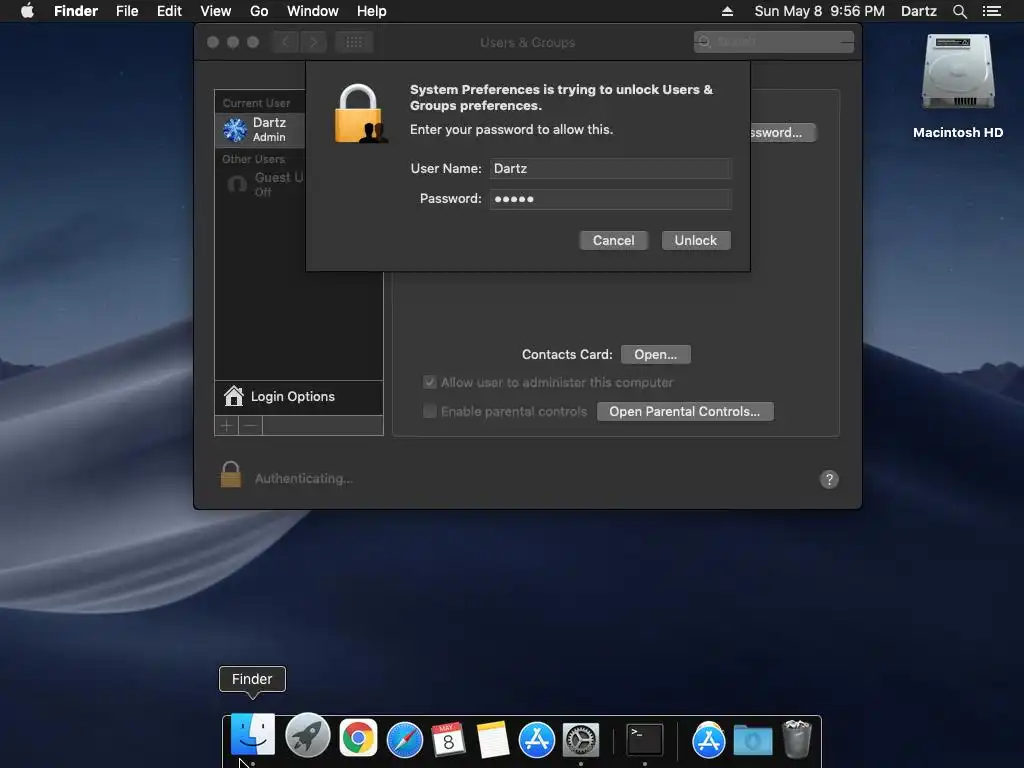Open the Window menu
This screenshot has height=768, width=1024.
(313, 11)
